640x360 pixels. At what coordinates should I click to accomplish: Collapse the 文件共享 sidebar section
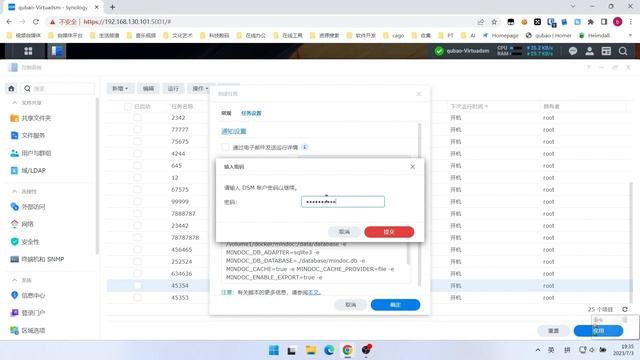click(15, 103)
